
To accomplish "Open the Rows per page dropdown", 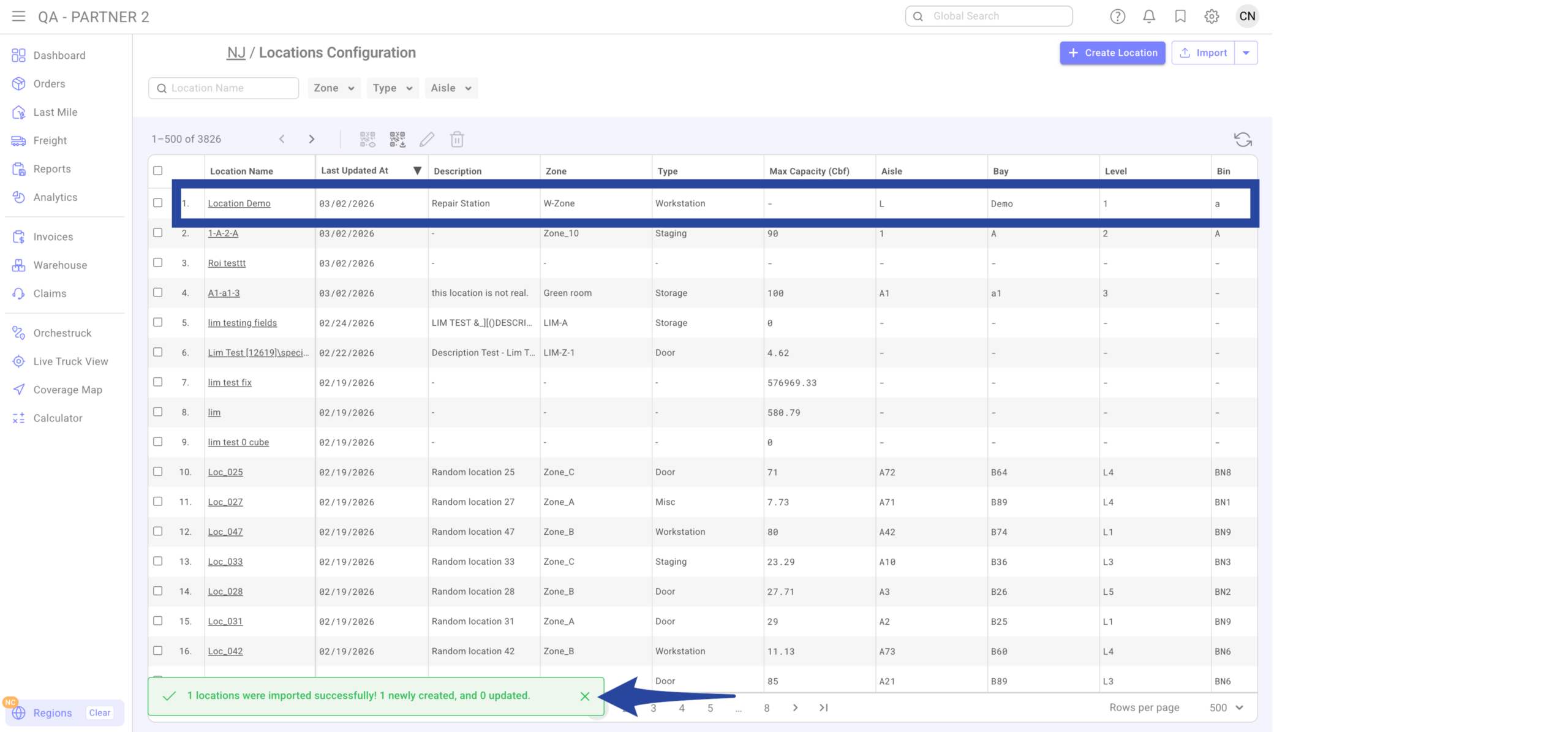I will [x=1226, y=707].
